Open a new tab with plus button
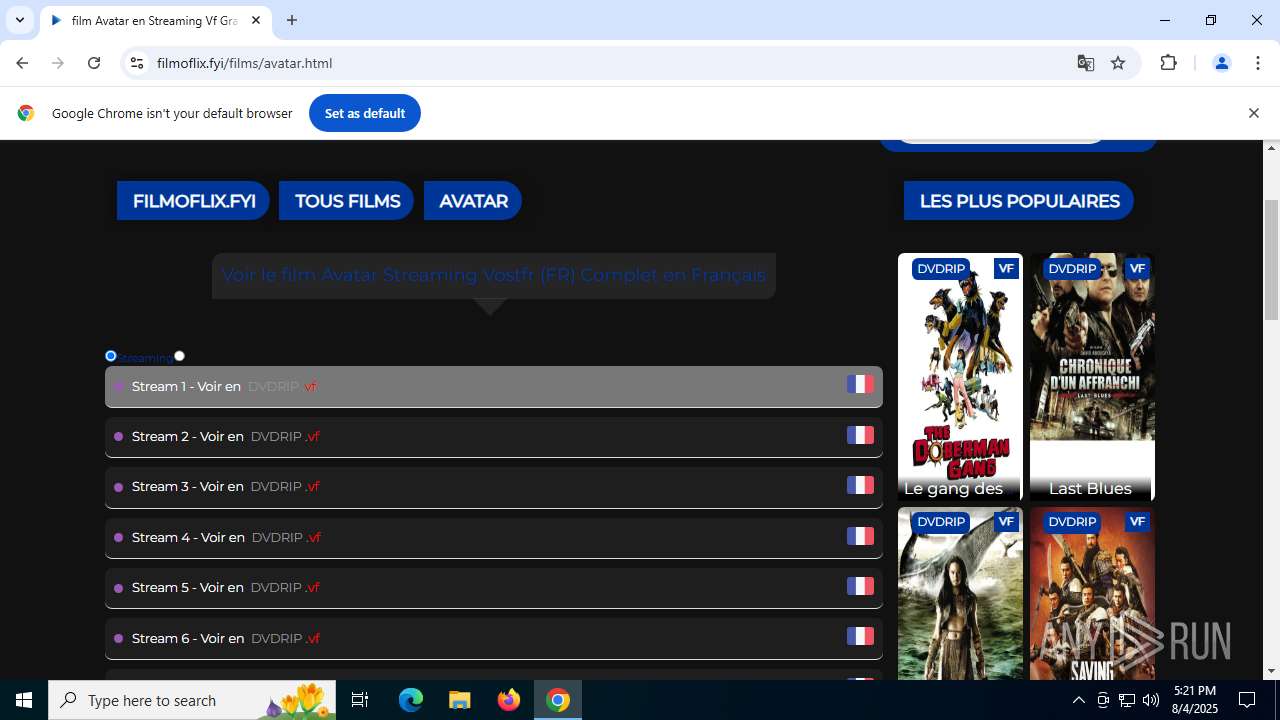Image resolution: width=1280 pixels, height=720 pixels. point(292,20)
